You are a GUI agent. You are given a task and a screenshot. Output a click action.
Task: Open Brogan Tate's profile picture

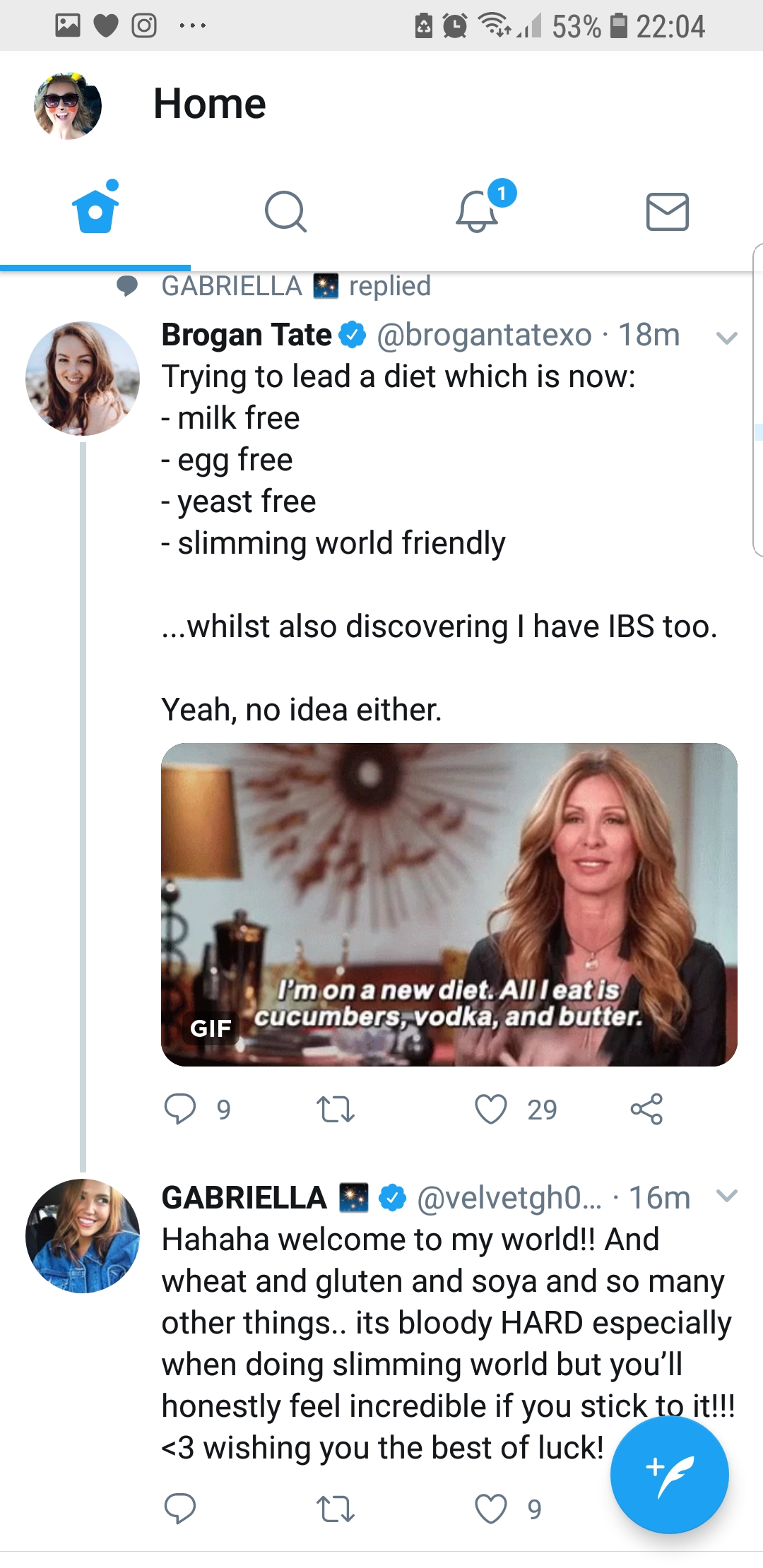pos(83,379)
